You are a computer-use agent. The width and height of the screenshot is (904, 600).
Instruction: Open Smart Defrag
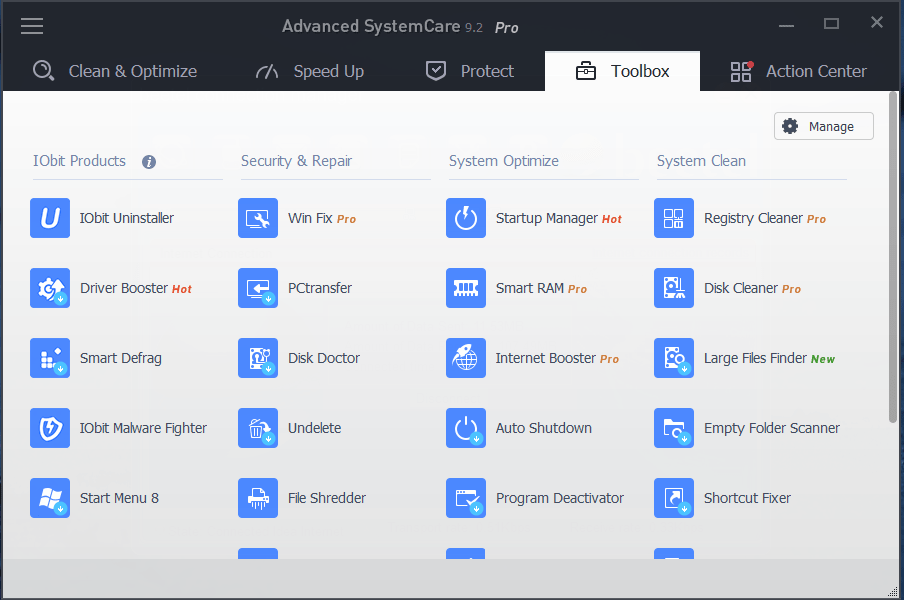(x=122, y=358)
